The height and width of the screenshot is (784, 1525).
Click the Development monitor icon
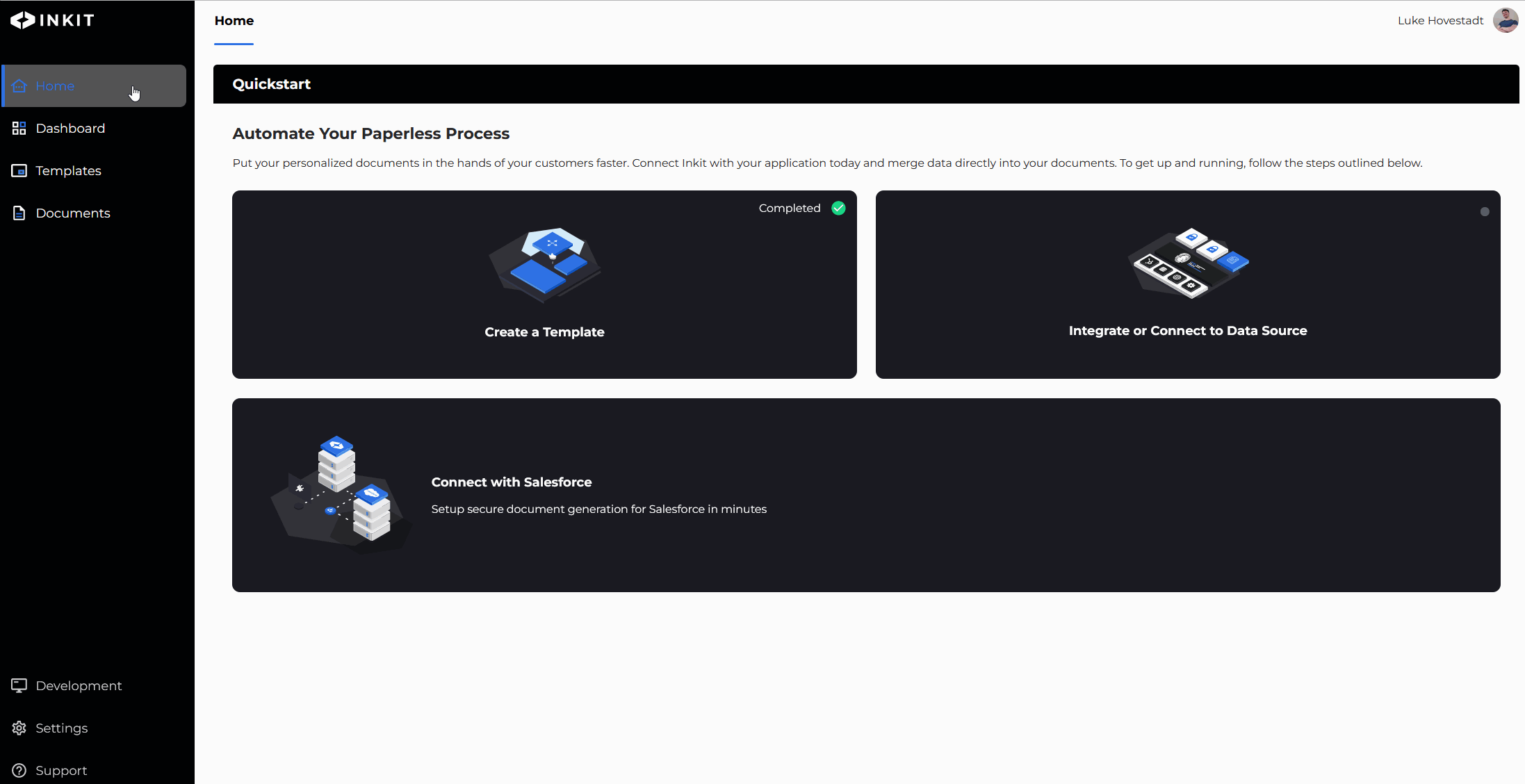point(19,685)
